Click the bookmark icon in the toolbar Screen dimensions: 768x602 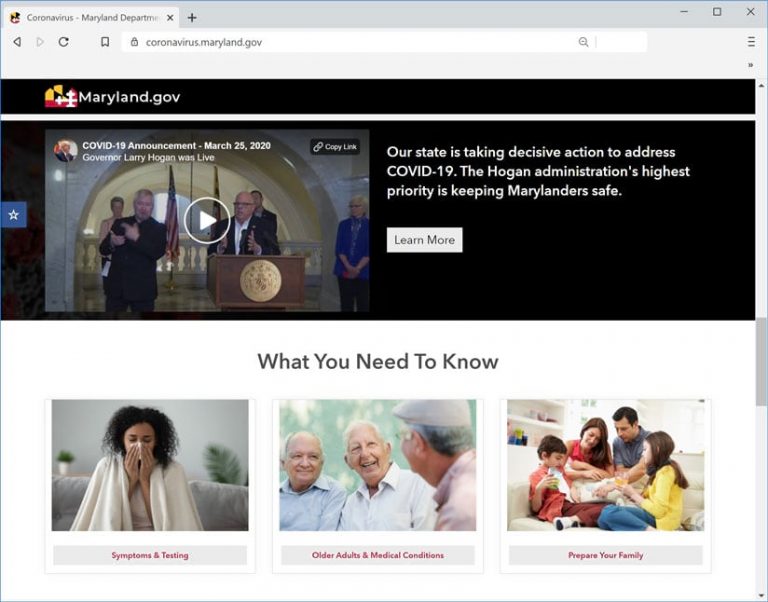(x=105, y=42)
